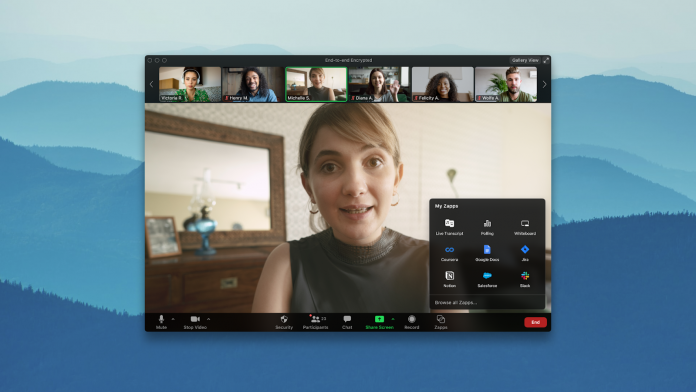Open the Salesforce zapp
This screenshot has height=392, width=696.
(x=487, y=279)
